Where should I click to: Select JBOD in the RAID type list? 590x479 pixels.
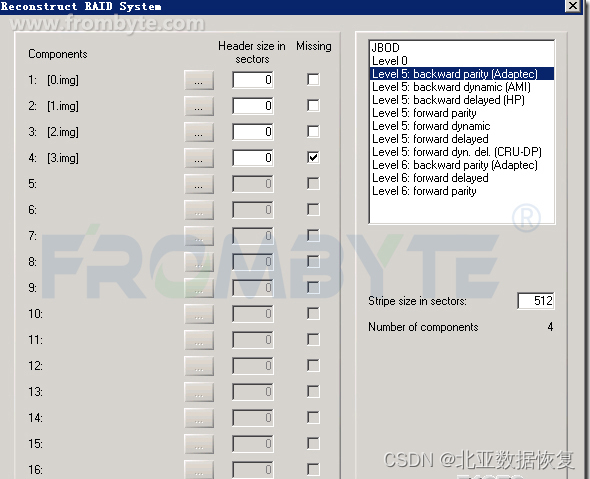tap(462, 48)
